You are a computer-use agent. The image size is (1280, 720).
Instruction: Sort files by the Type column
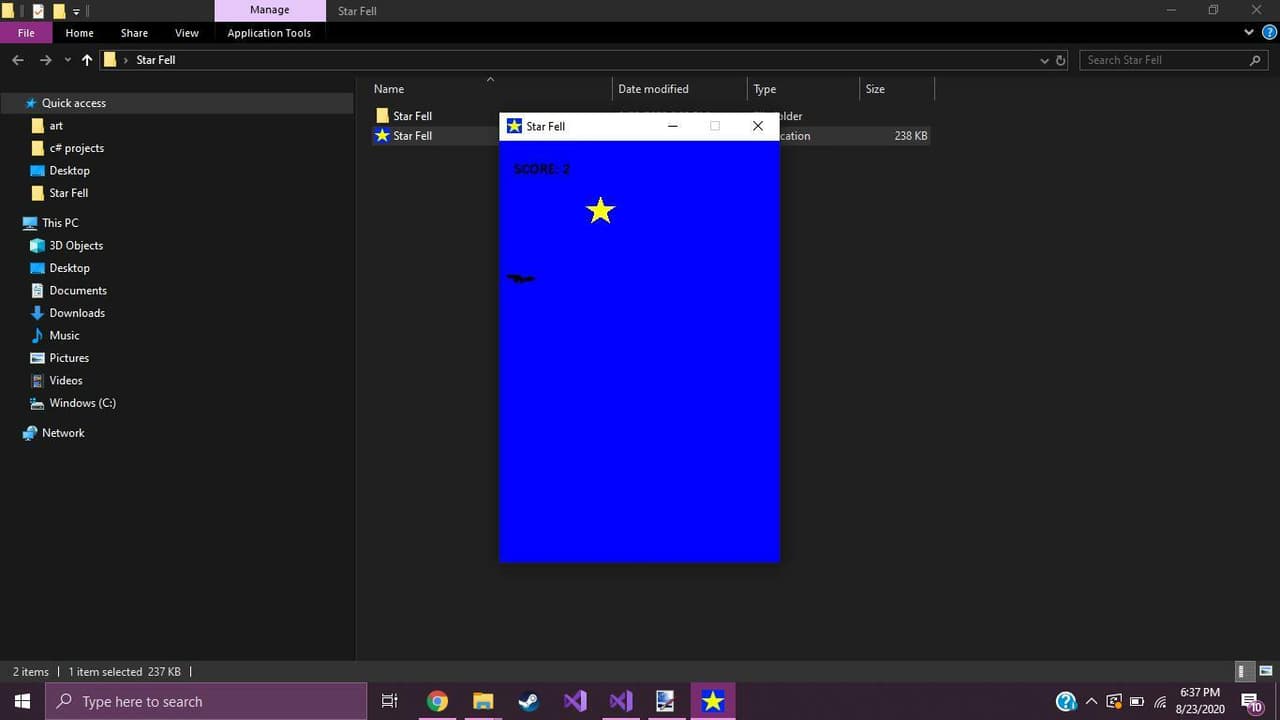click(765, 89)
